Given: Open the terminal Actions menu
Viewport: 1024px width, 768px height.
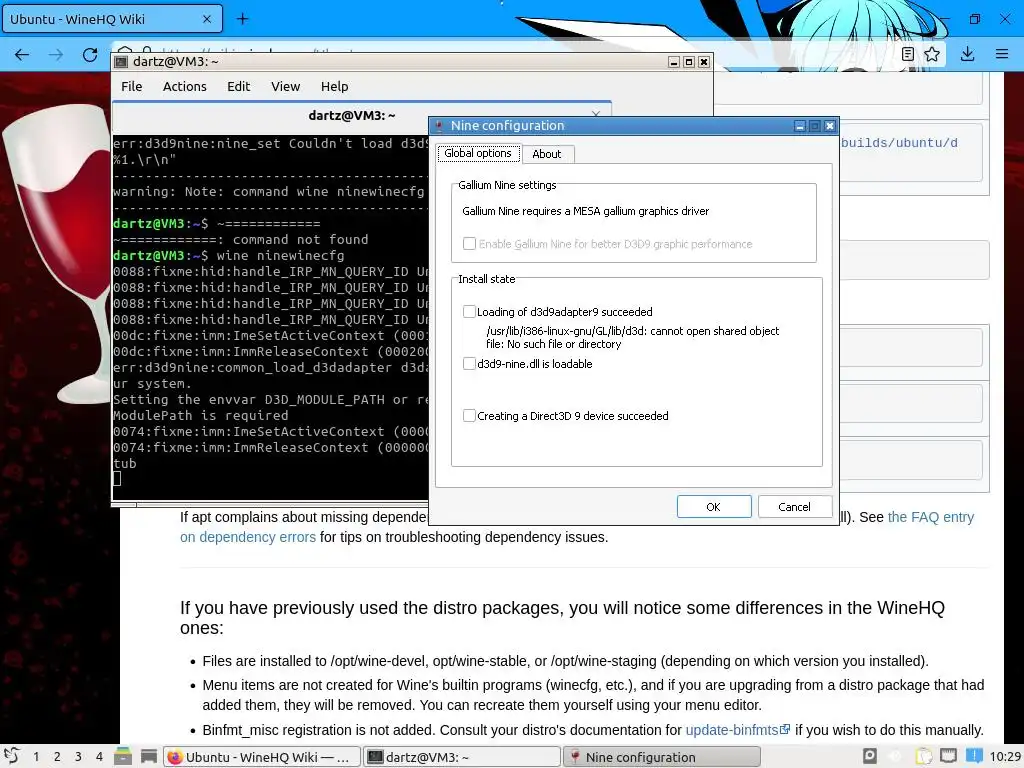Looking at the screenshot, I should pyautogui.click(x=184, y=86).
